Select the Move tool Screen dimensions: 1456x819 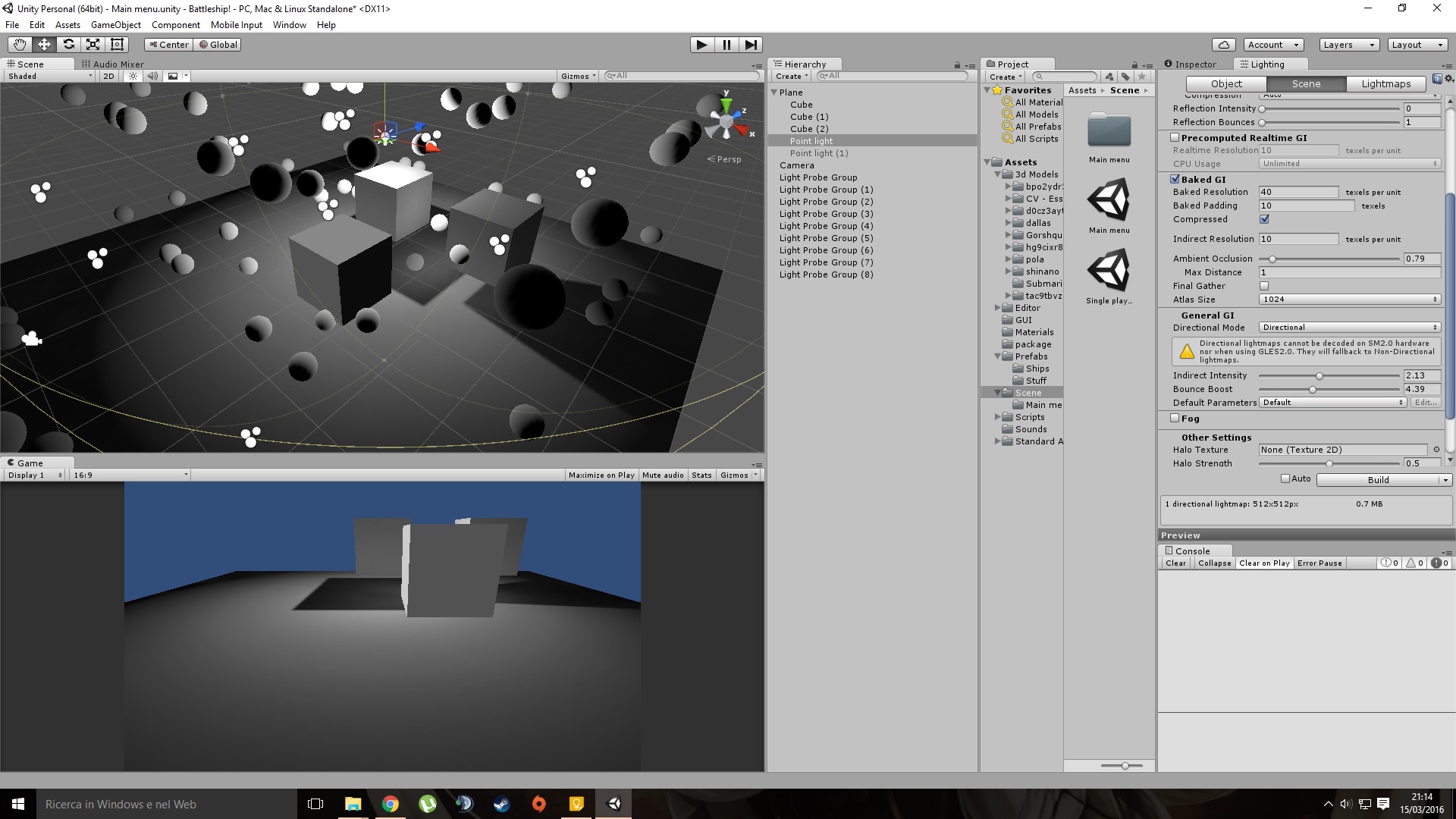[44, 45]
